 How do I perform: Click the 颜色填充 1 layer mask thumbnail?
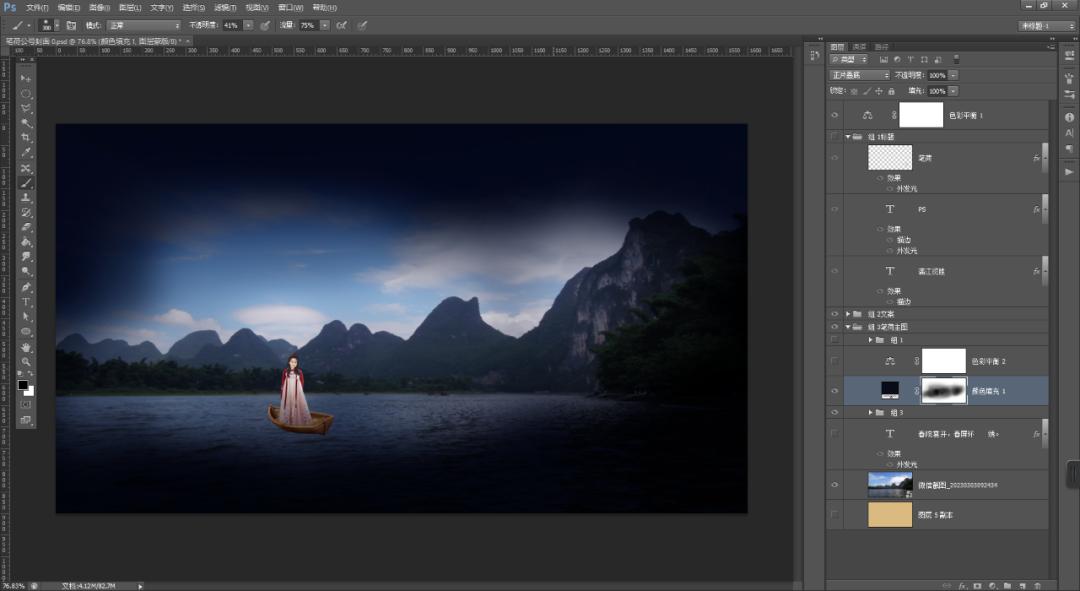(x=943, y=391)
